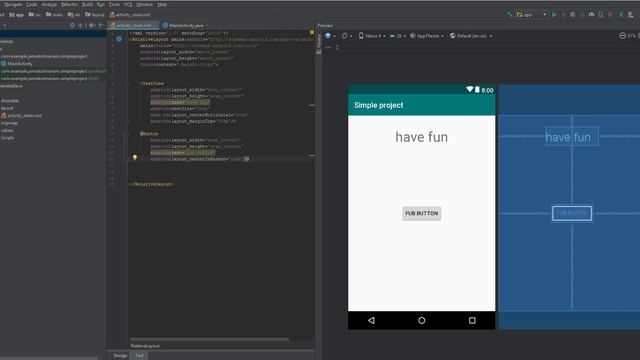Select values folder in project tree
This screenshot has height=360, width=640.
[7, 130]
